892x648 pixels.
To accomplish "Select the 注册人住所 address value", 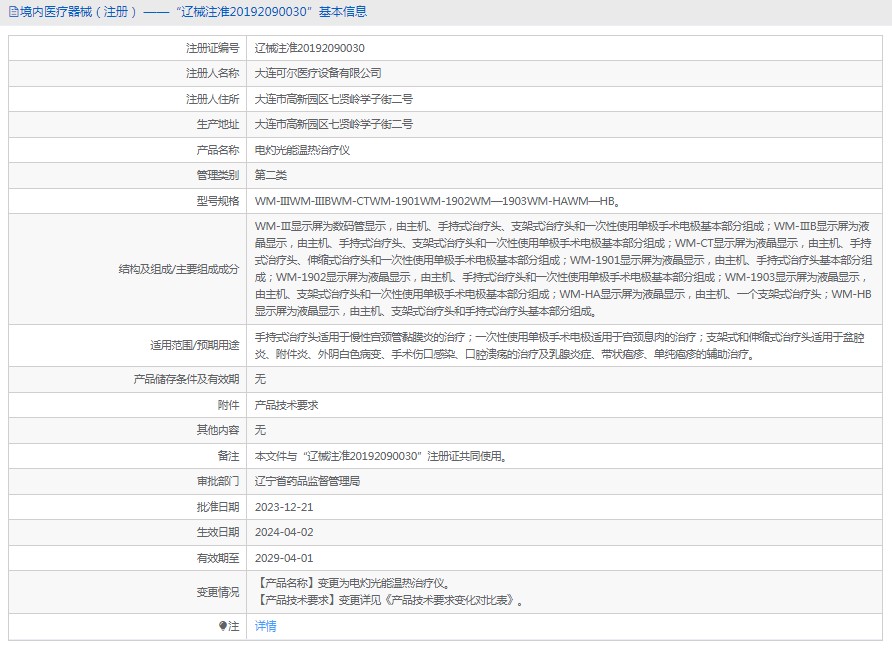I will point(333,99).
